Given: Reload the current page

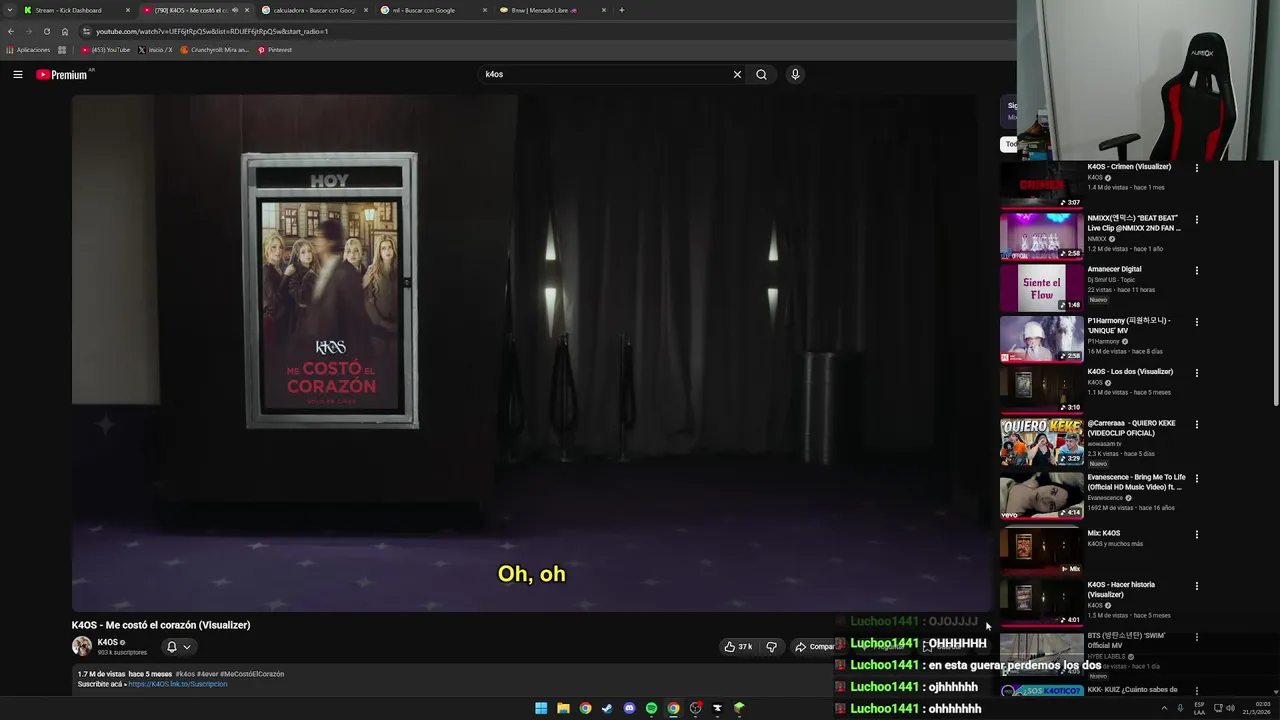Looking at the screenshot, I should coord(46,31).
